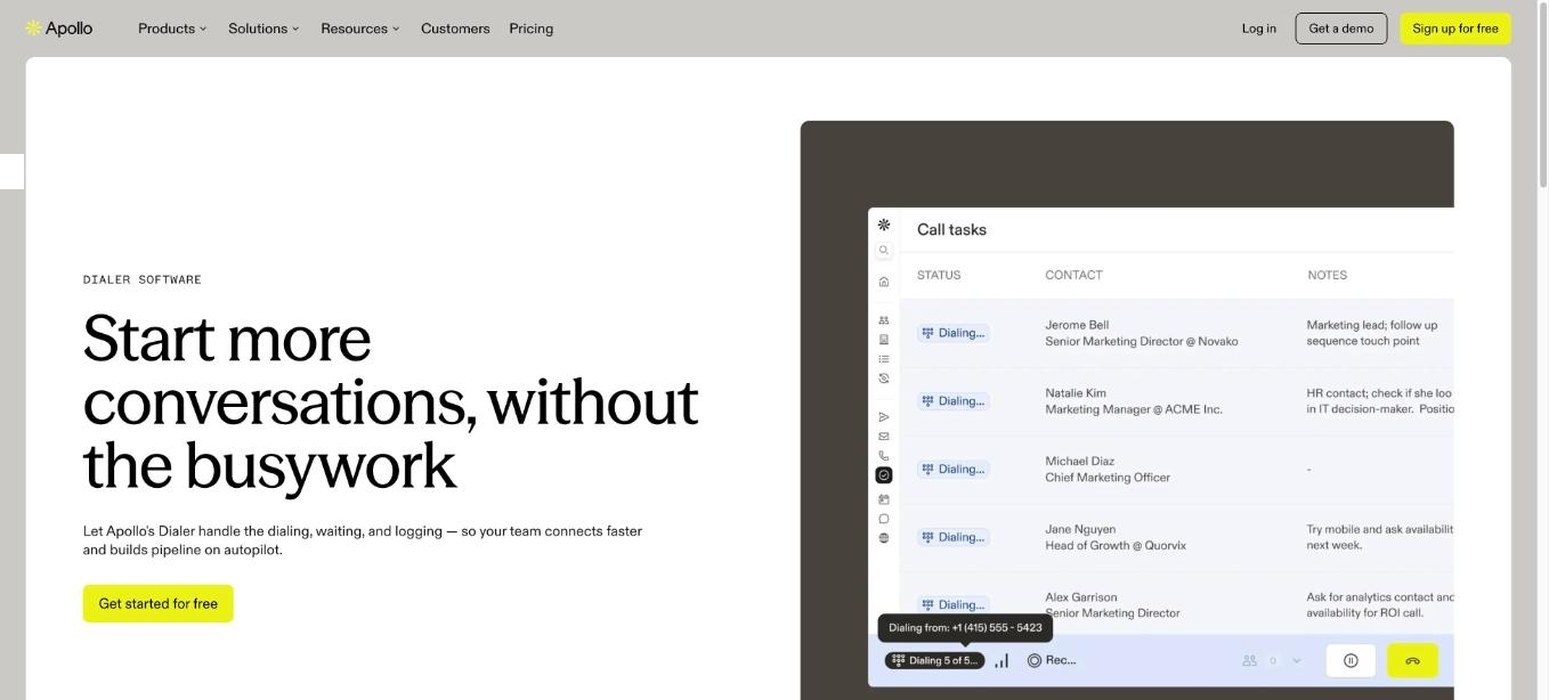The height and width of the screenshot is (700, 1549).
Task: Open the Pricing page
Action: coord(531,29)
